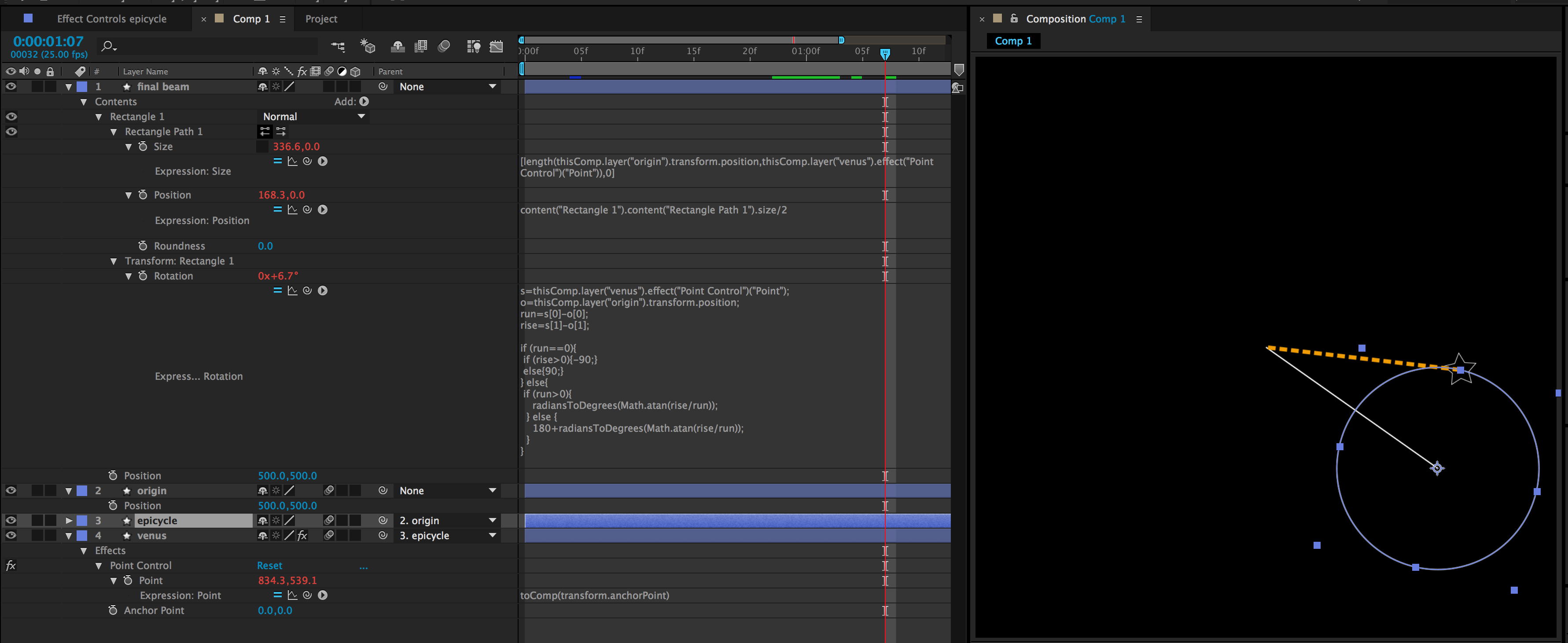Use parent pick whip on final beam layer
Viewport: 1568px width, 643px height.
(x=383, y=87)
